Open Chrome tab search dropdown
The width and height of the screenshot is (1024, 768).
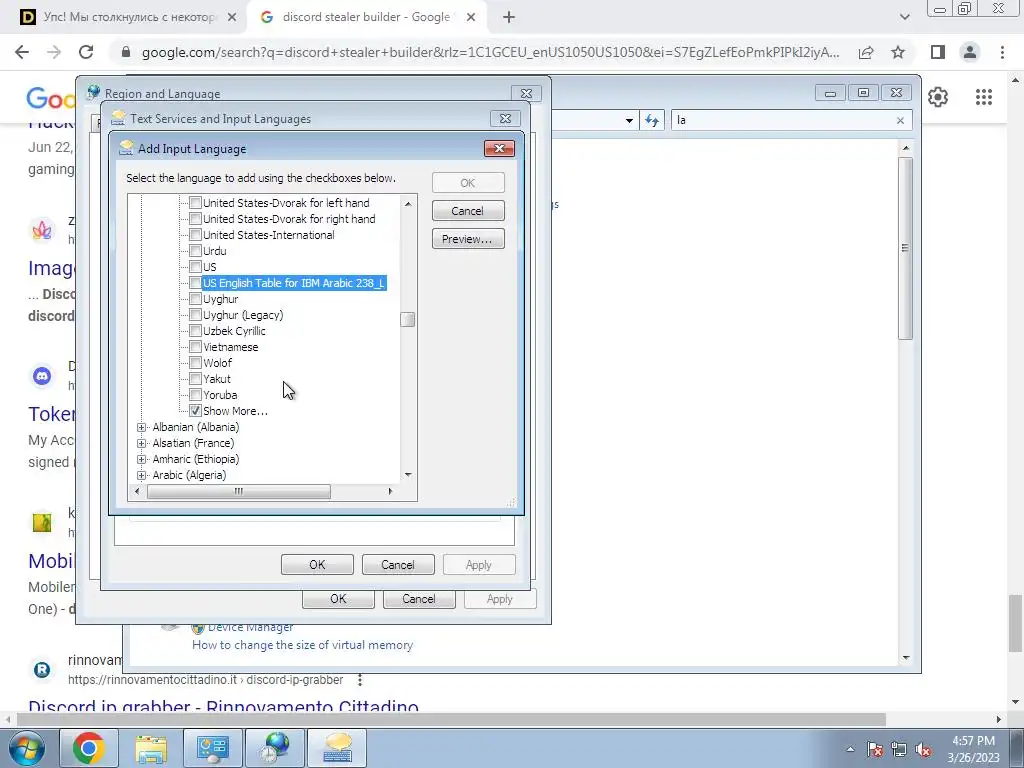pyautogui.click(x=904, y=18)
